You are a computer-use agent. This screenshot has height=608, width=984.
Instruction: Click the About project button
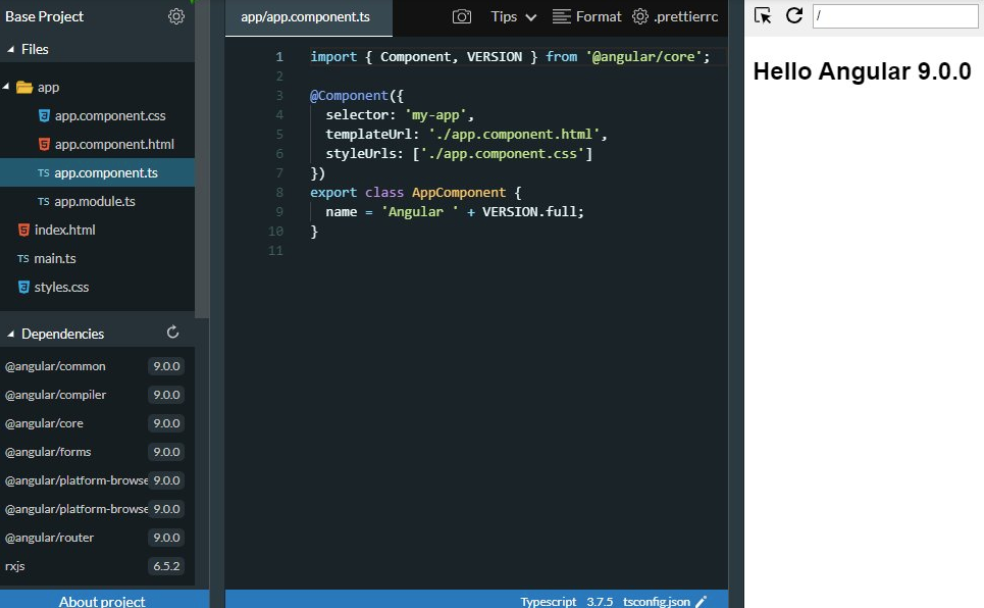point(102,600)
